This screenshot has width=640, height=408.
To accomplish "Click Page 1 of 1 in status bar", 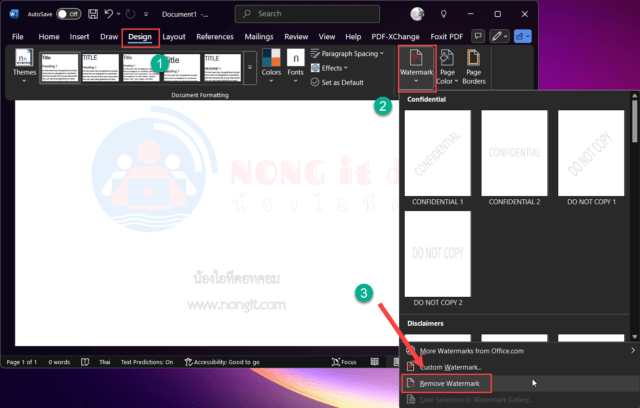I will click(22, 362).
